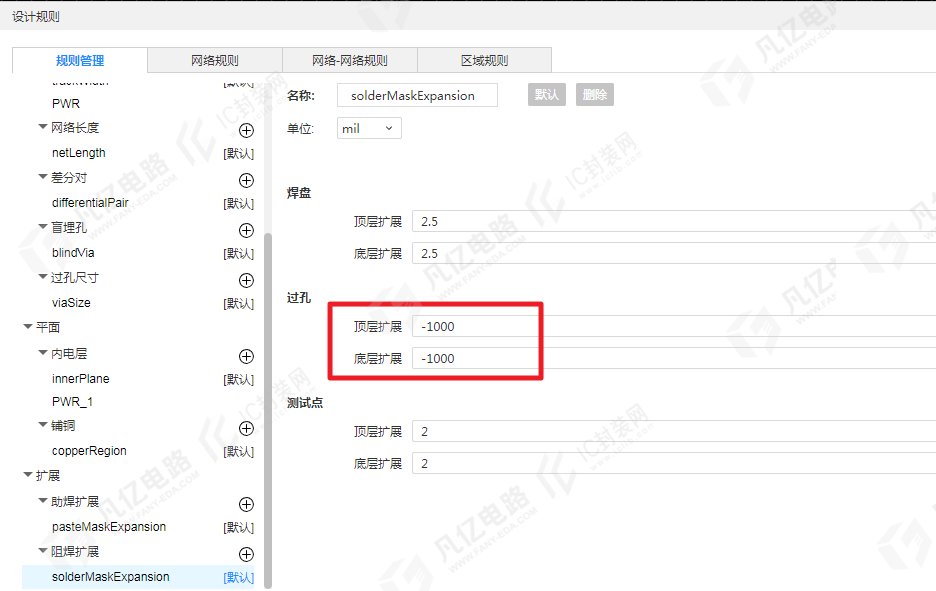Add a new rule under 助焊扩展
This screenshot has height=591, width=936.
246,504
